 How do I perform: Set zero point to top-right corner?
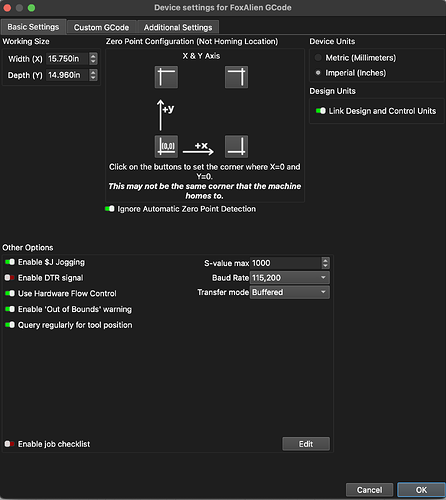[236, 77]
